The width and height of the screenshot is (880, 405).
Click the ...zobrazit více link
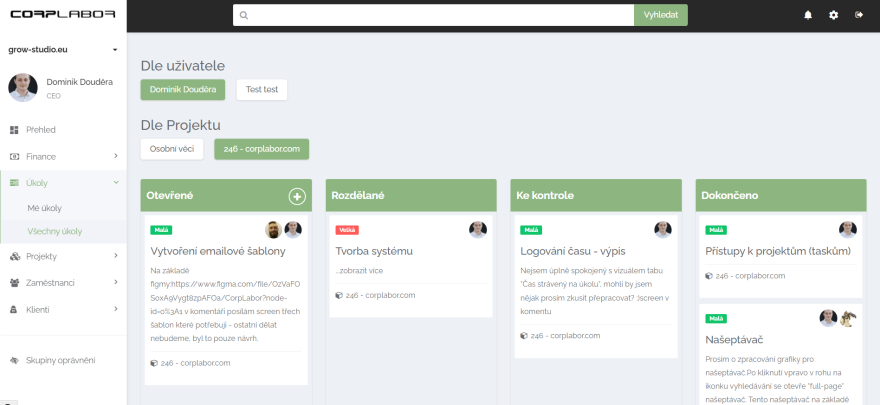click(359, 271)
